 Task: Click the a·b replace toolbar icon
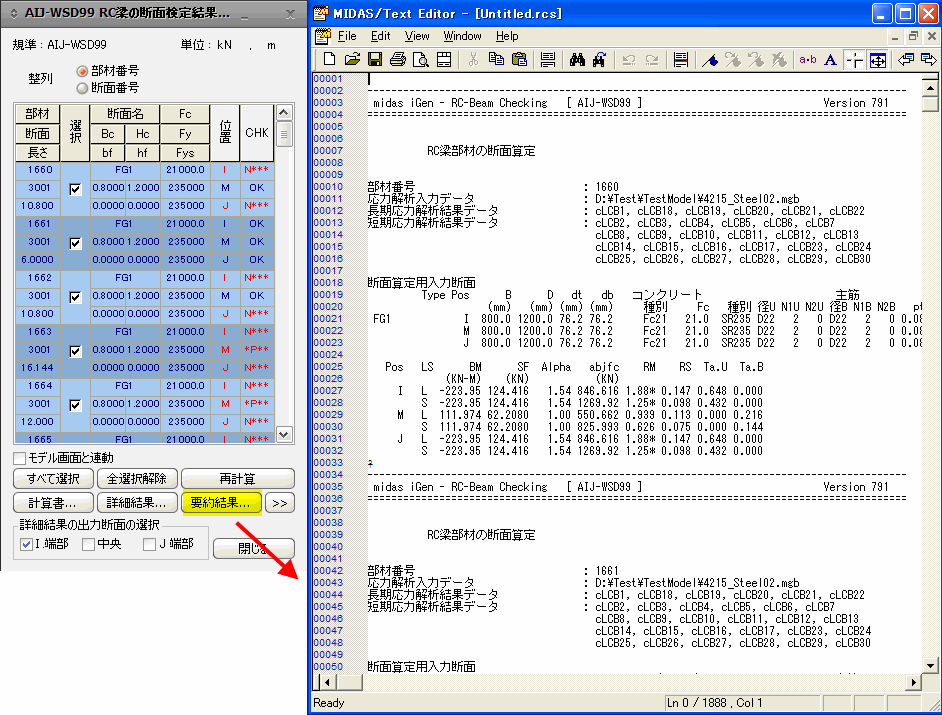point(807,59)
